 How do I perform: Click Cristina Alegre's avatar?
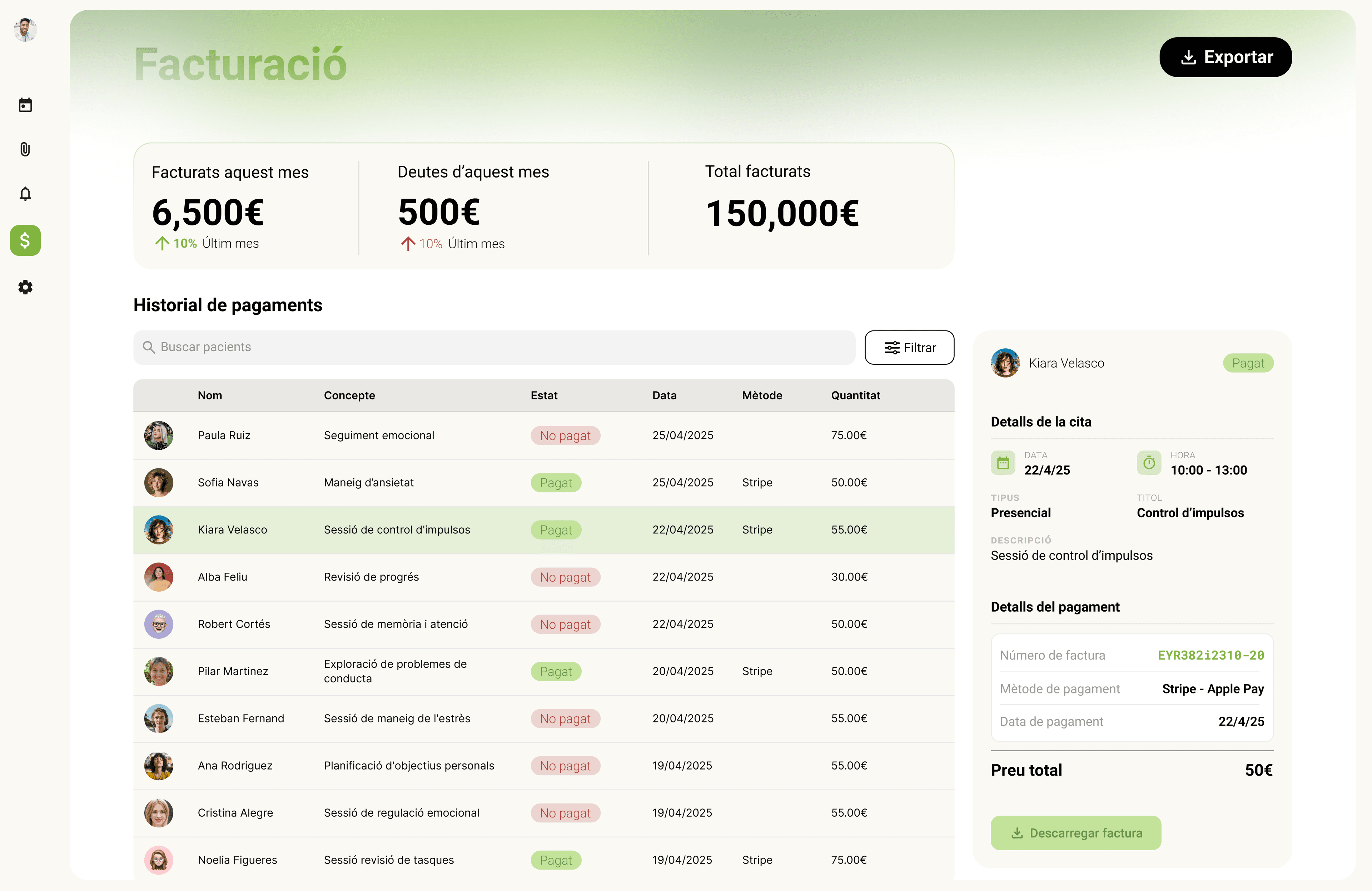click(x=159, y=813)
